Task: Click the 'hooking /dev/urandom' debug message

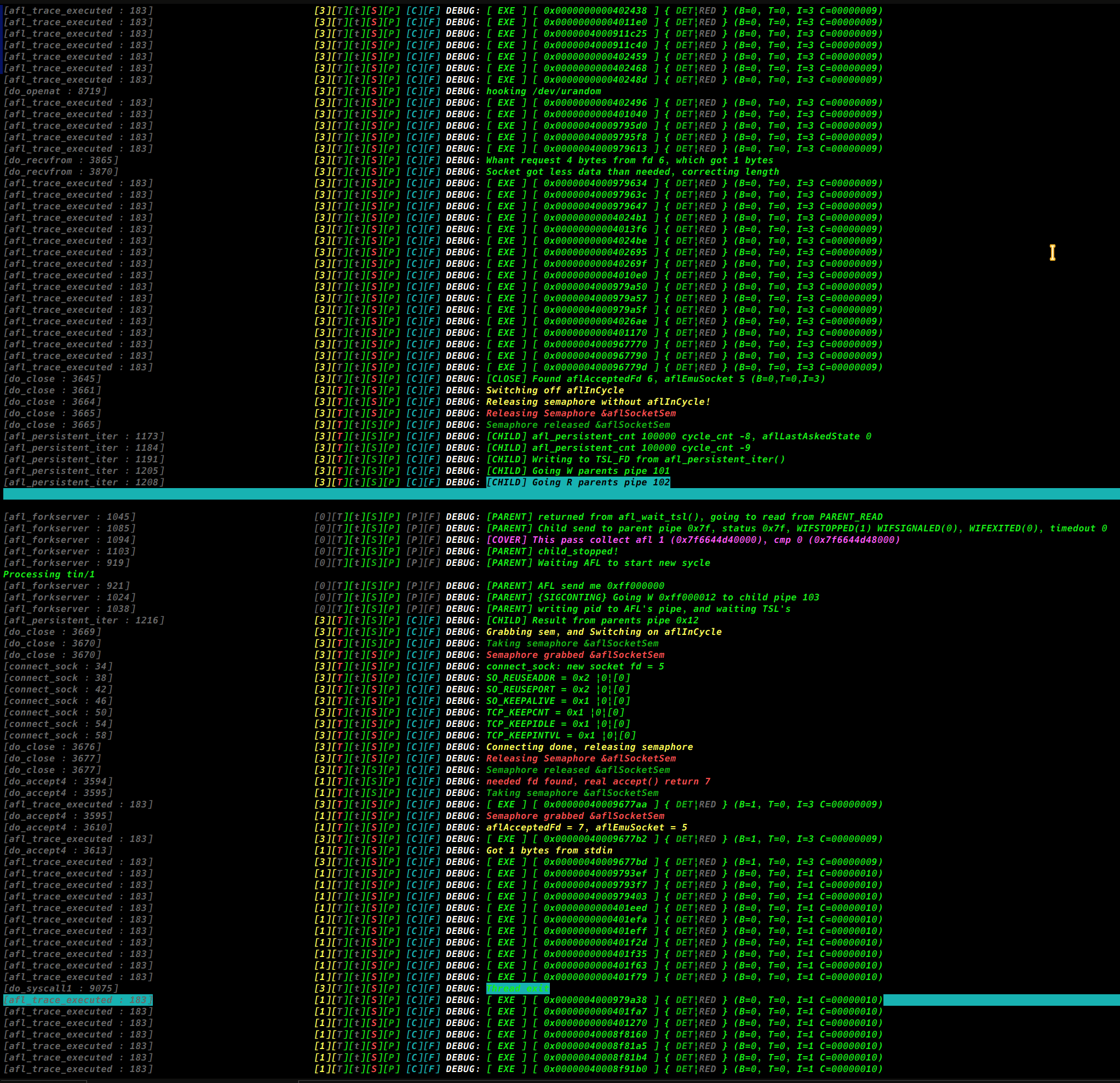Action: coord(543,91)
